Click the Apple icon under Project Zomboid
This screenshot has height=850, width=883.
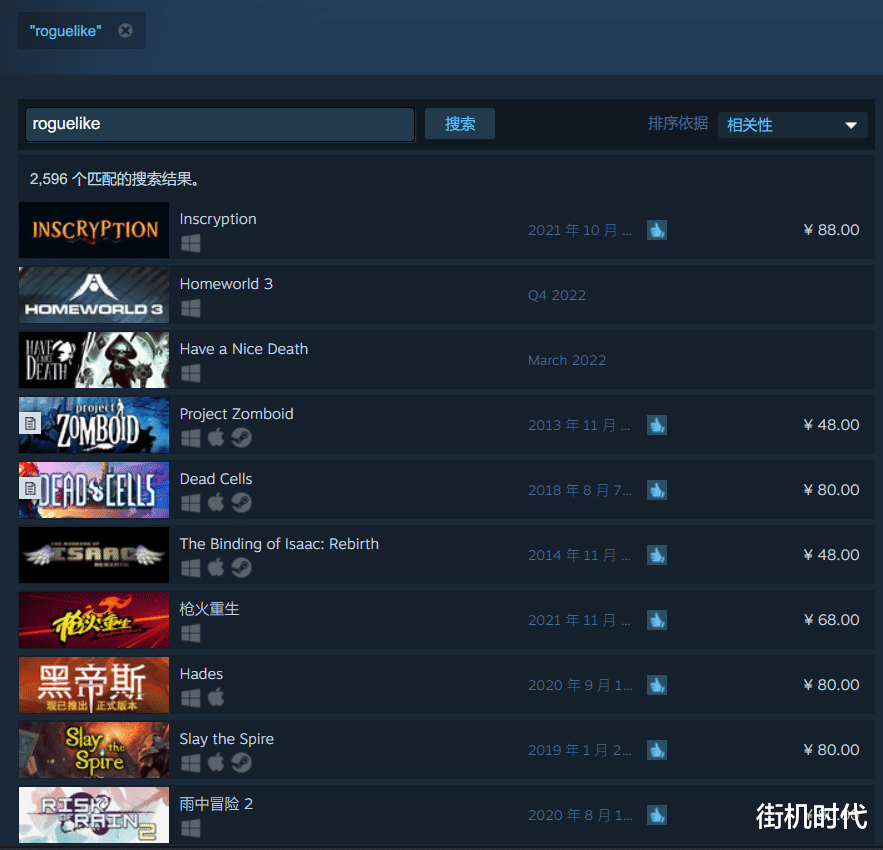(x=216, y=437)
